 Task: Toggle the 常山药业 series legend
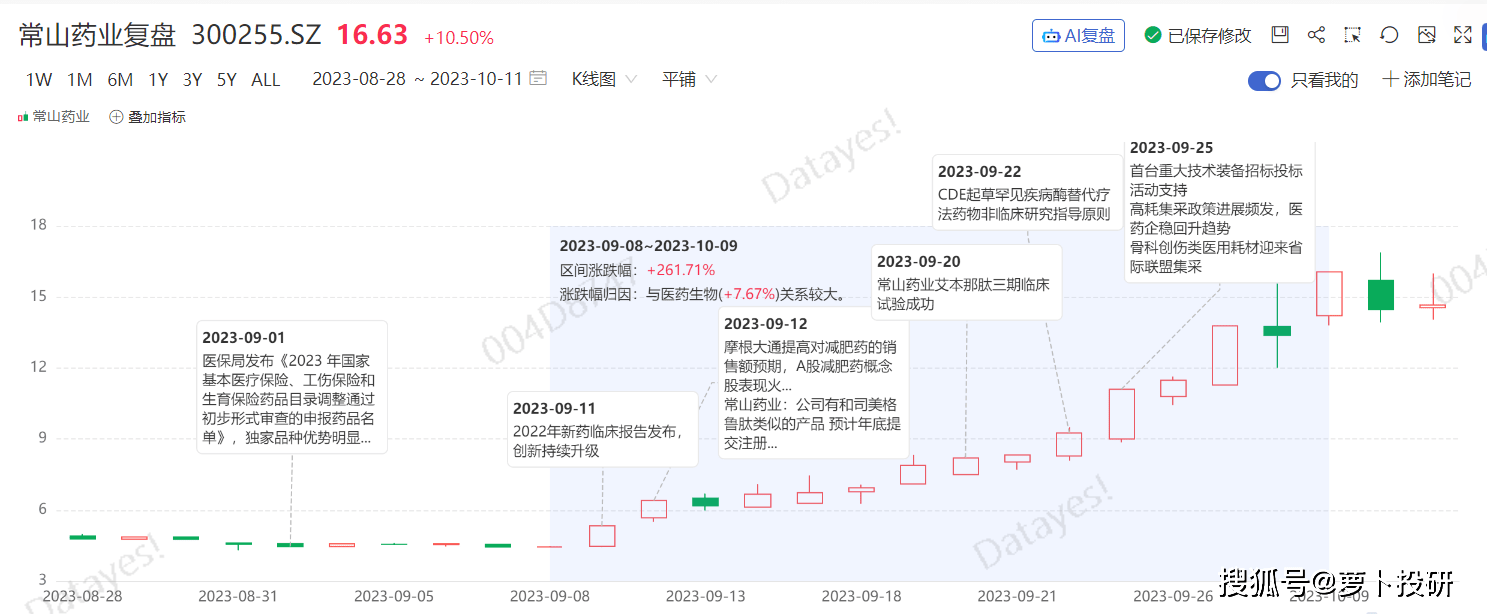pos(54,117)
